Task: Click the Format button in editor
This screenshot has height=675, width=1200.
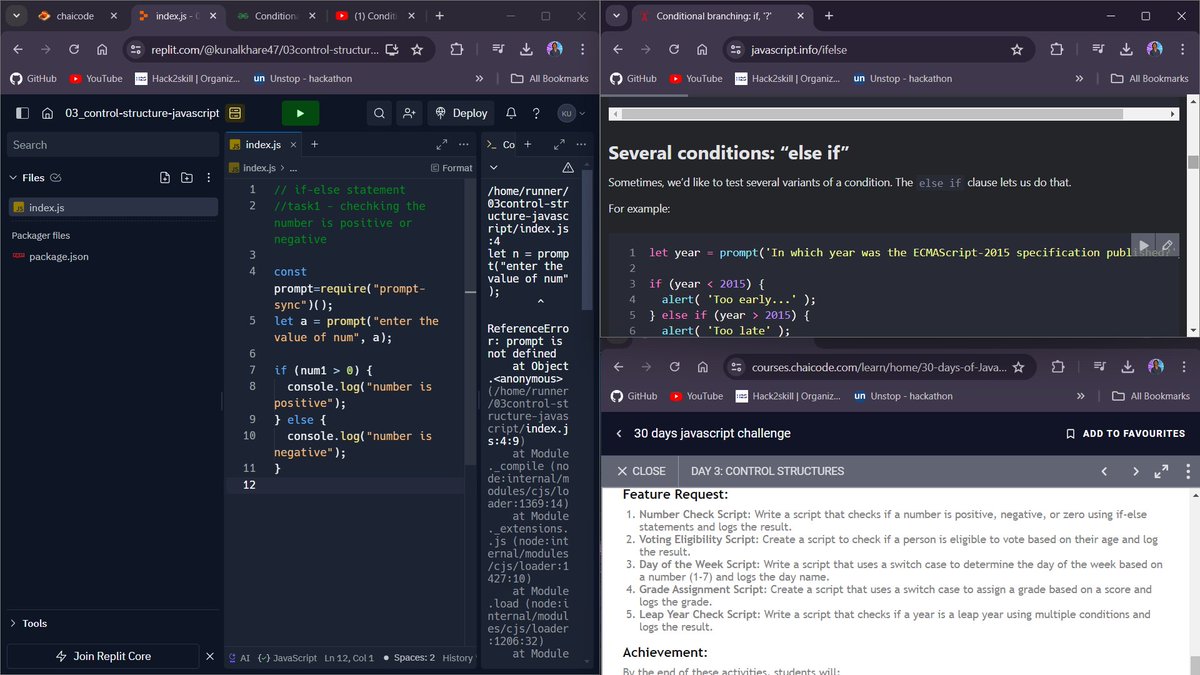Action: (451, 168)
